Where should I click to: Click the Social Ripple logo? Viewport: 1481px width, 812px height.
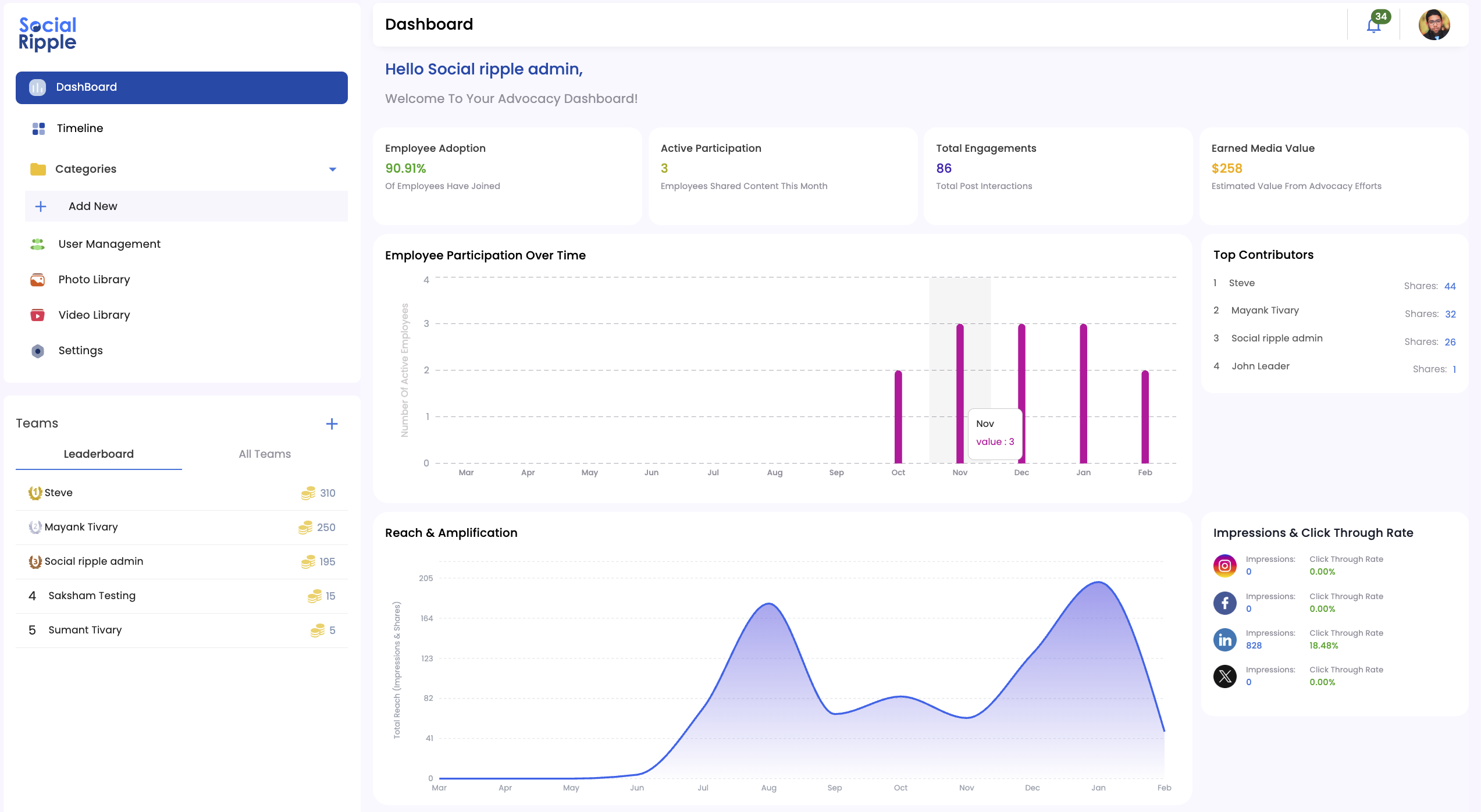[47, 34]
